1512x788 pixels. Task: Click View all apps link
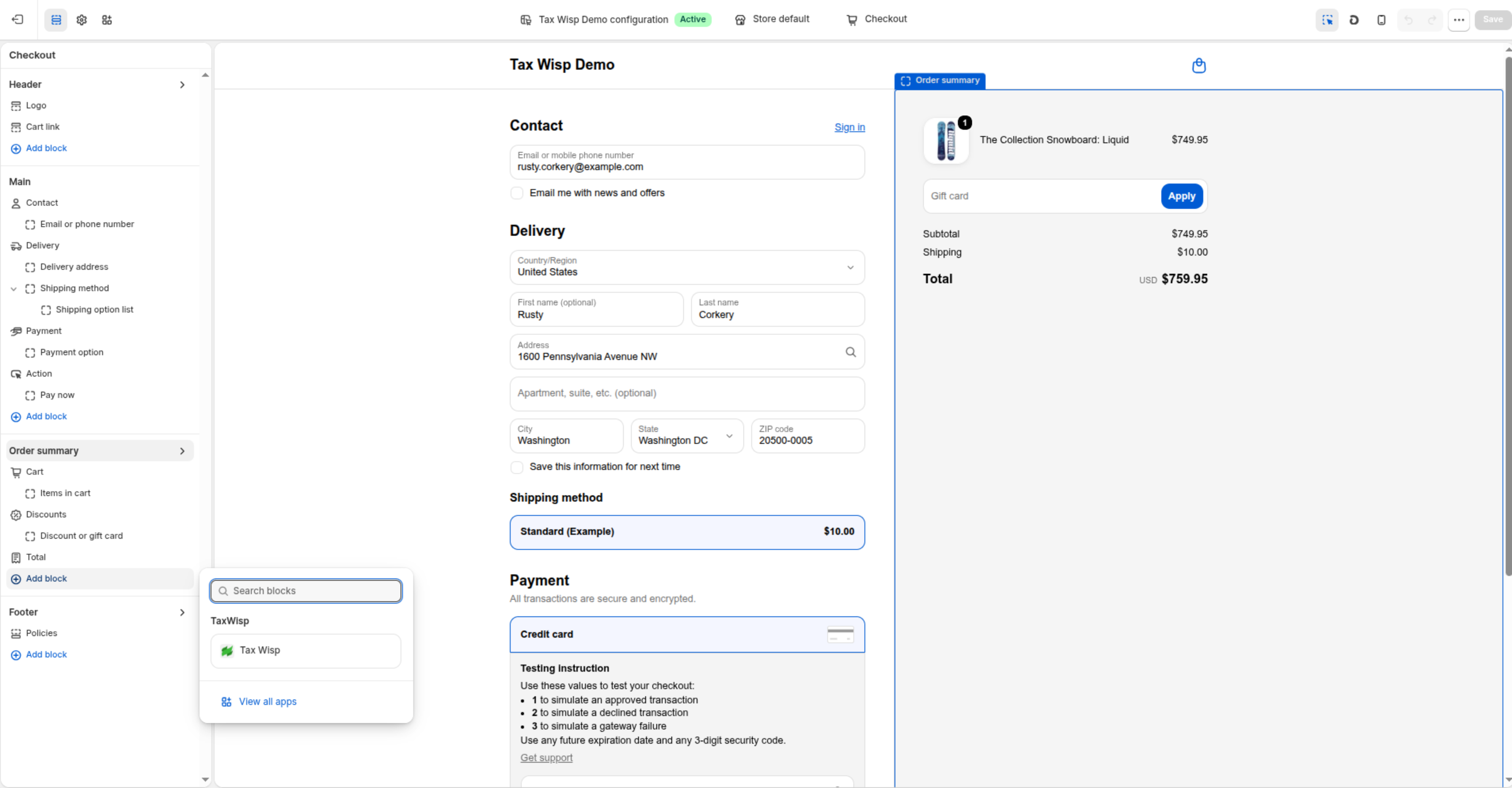tap(267, 702)
